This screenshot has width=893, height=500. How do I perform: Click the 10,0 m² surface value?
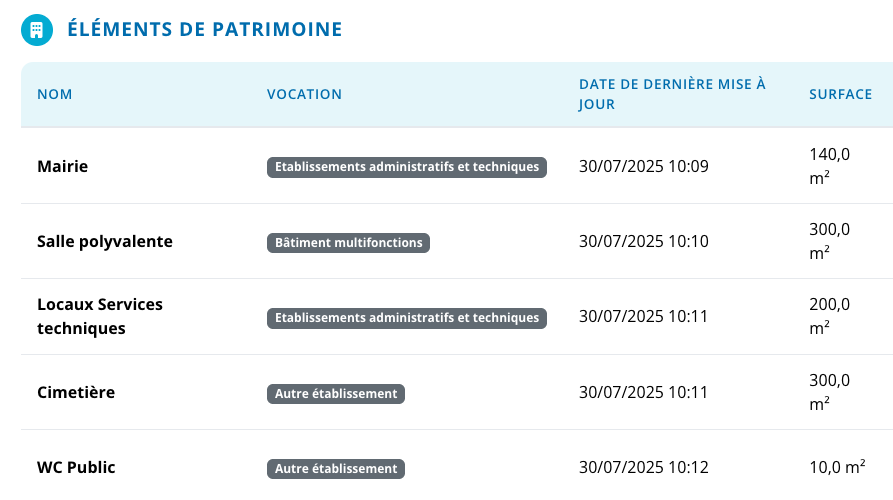pyautogui.click(x=837, y=467)
